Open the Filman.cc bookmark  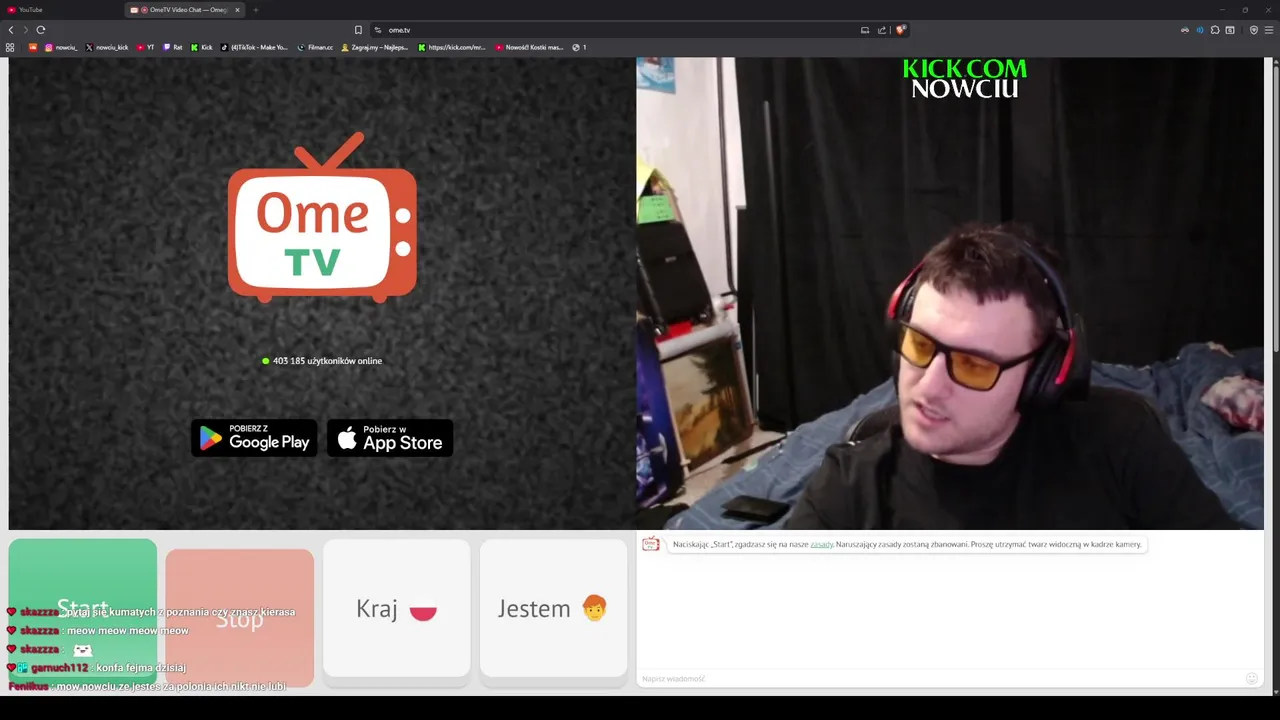tap(315, 47)
